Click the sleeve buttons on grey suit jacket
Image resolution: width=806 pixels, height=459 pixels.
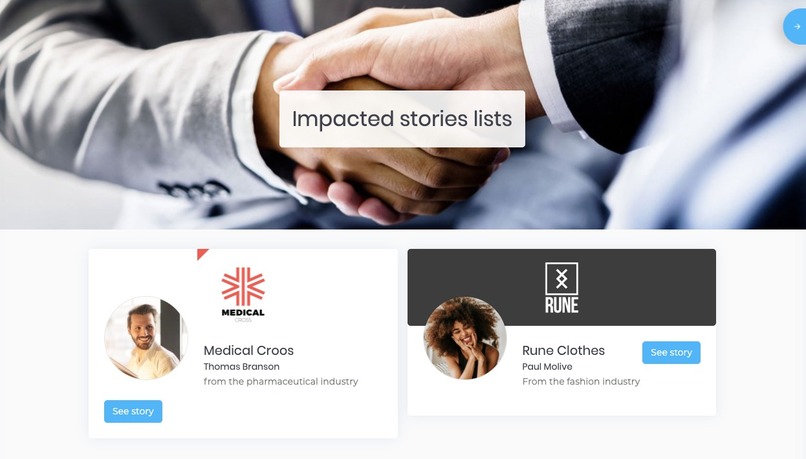coord(194,191)
